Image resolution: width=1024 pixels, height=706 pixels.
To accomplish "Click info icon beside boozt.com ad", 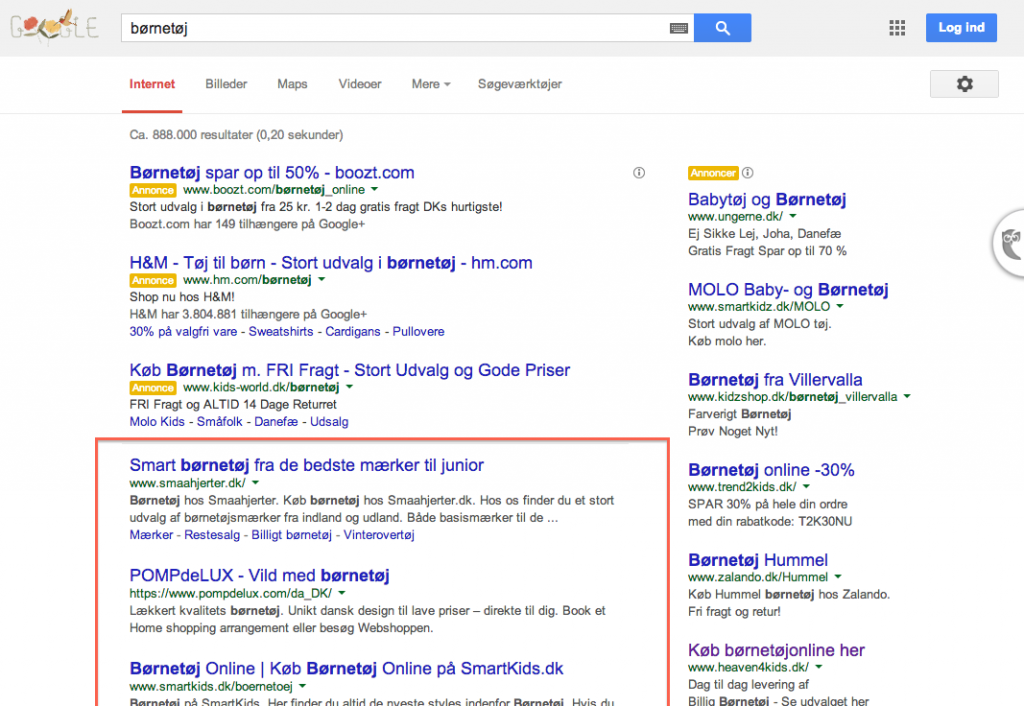I will coord(639,173).
